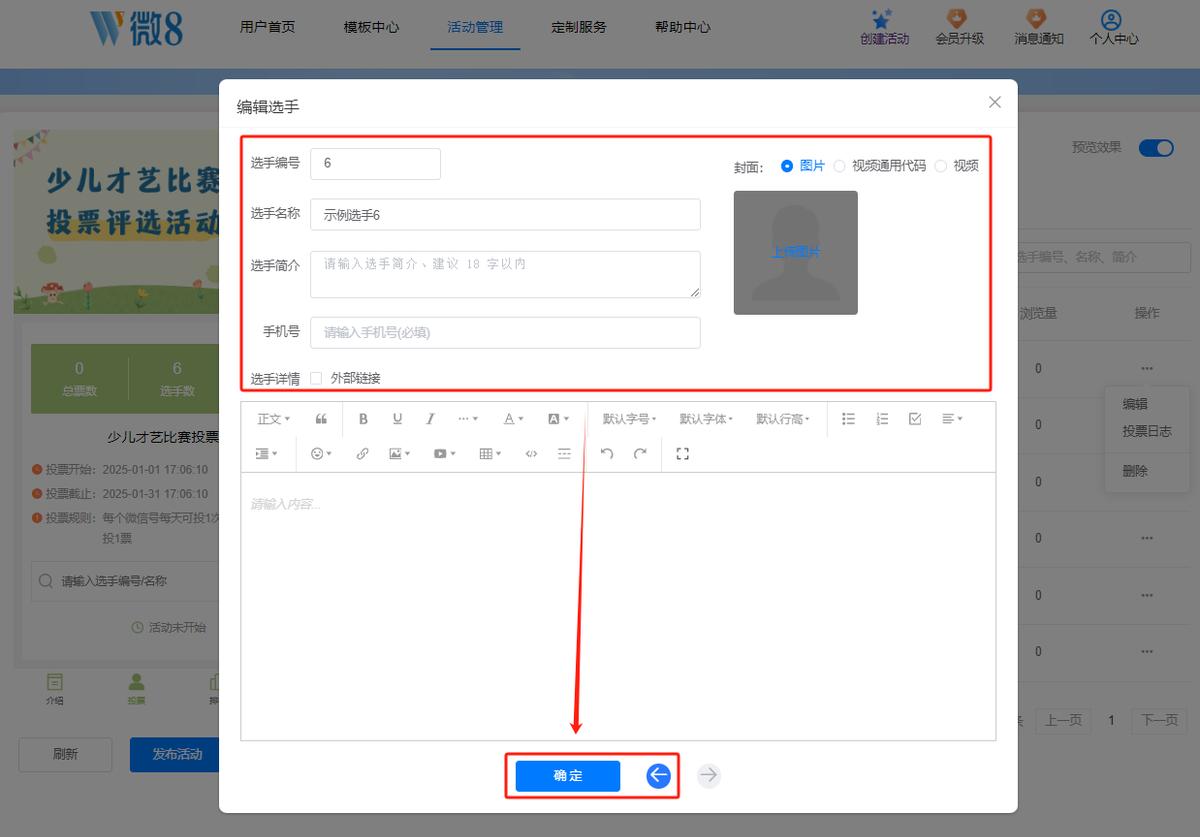Open the text alignment dropdown
Image resolution: width=1200 pixels, height=837 pixels.
[952, 419]
